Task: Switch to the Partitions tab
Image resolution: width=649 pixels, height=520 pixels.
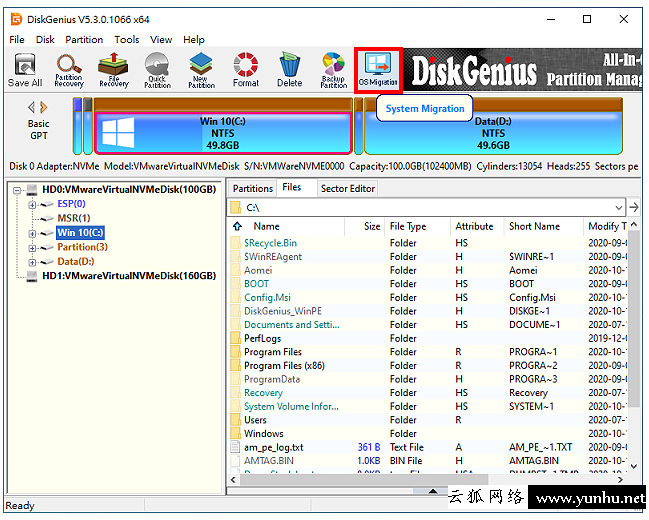Action: (x=252, y=188)
